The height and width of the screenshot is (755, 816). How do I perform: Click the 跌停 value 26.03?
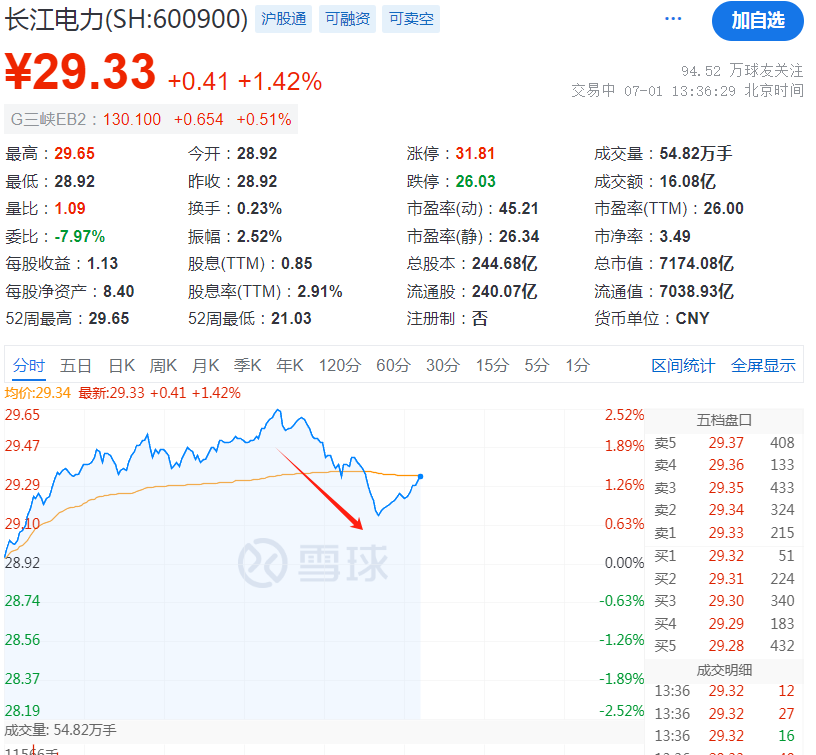click(475, 181)
